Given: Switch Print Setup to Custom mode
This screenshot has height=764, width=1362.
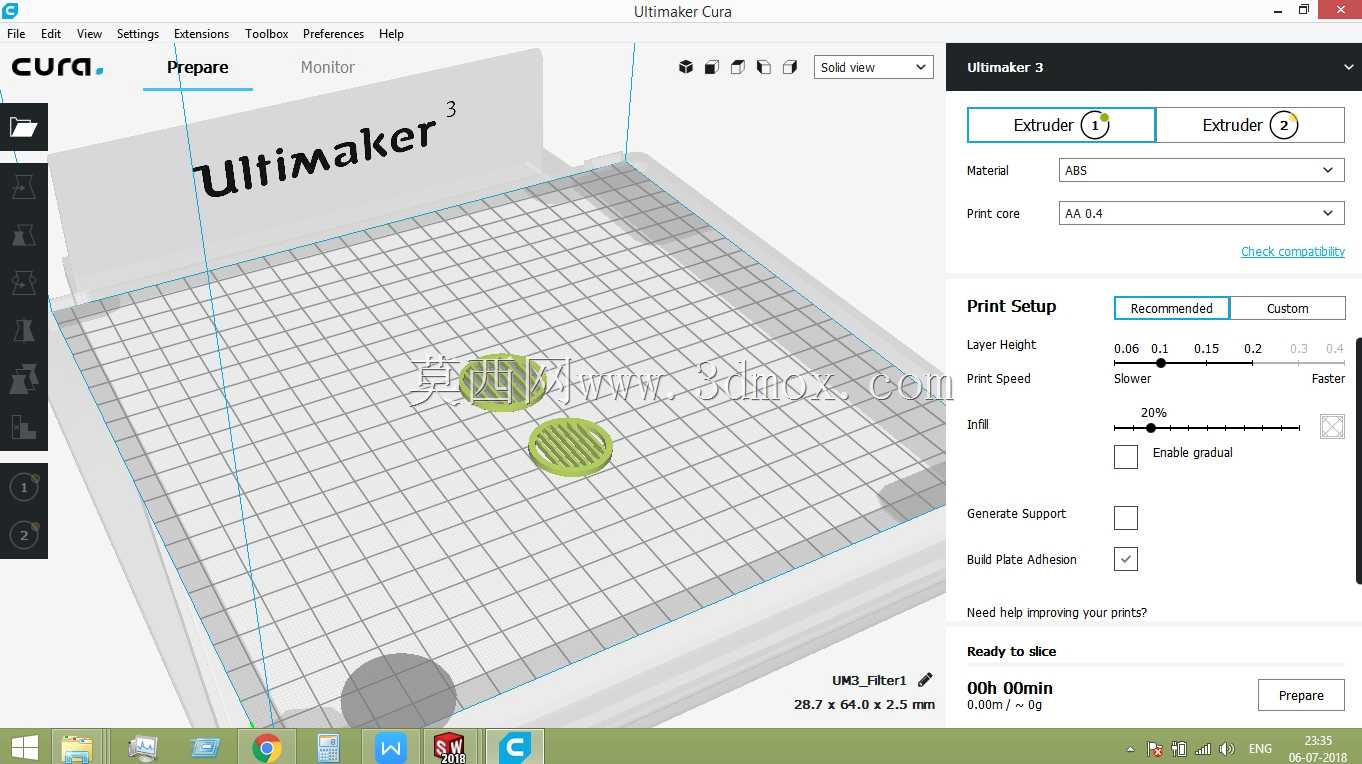Looking at the screenshot, I should pyautogui.click(x=1288, y=308).
